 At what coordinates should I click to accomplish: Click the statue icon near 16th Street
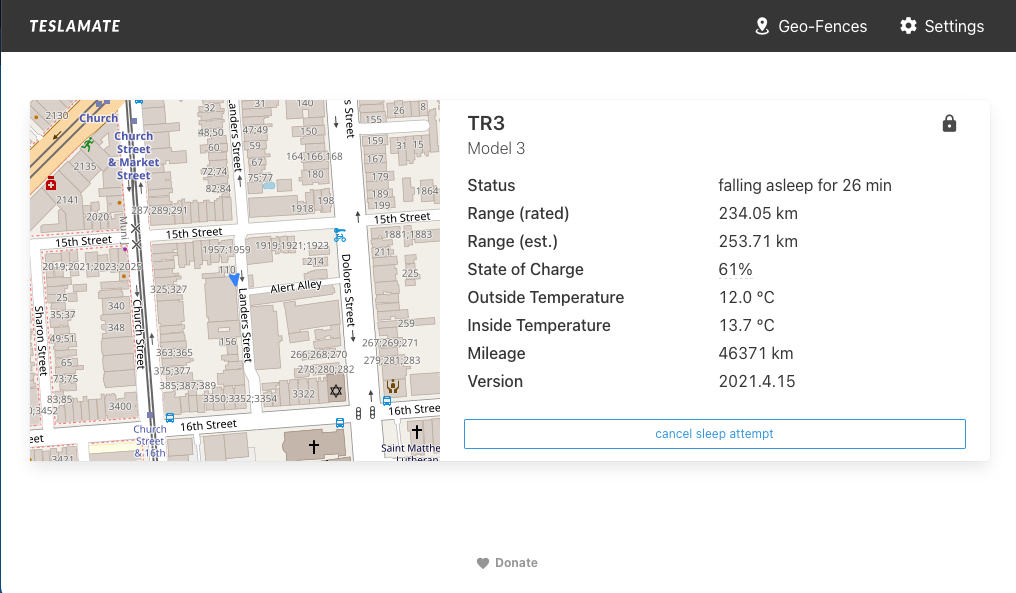tap(391, 388)
